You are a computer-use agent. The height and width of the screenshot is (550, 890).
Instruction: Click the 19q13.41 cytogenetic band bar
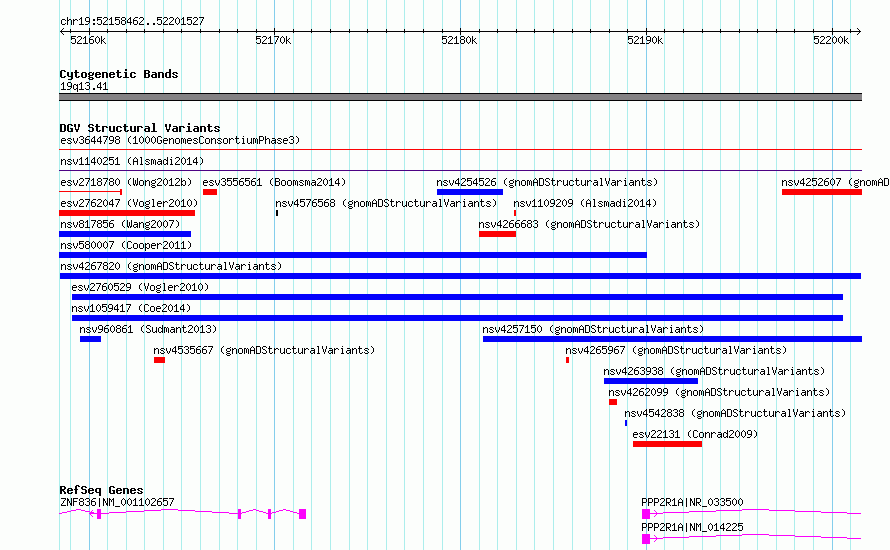pyautogui.click(x=460, y=97)
